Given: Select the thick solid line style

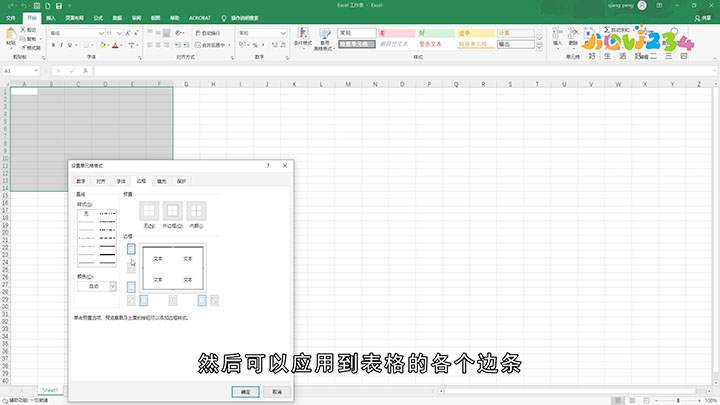Looking at the screenshot, I should (x=107, y=254).
